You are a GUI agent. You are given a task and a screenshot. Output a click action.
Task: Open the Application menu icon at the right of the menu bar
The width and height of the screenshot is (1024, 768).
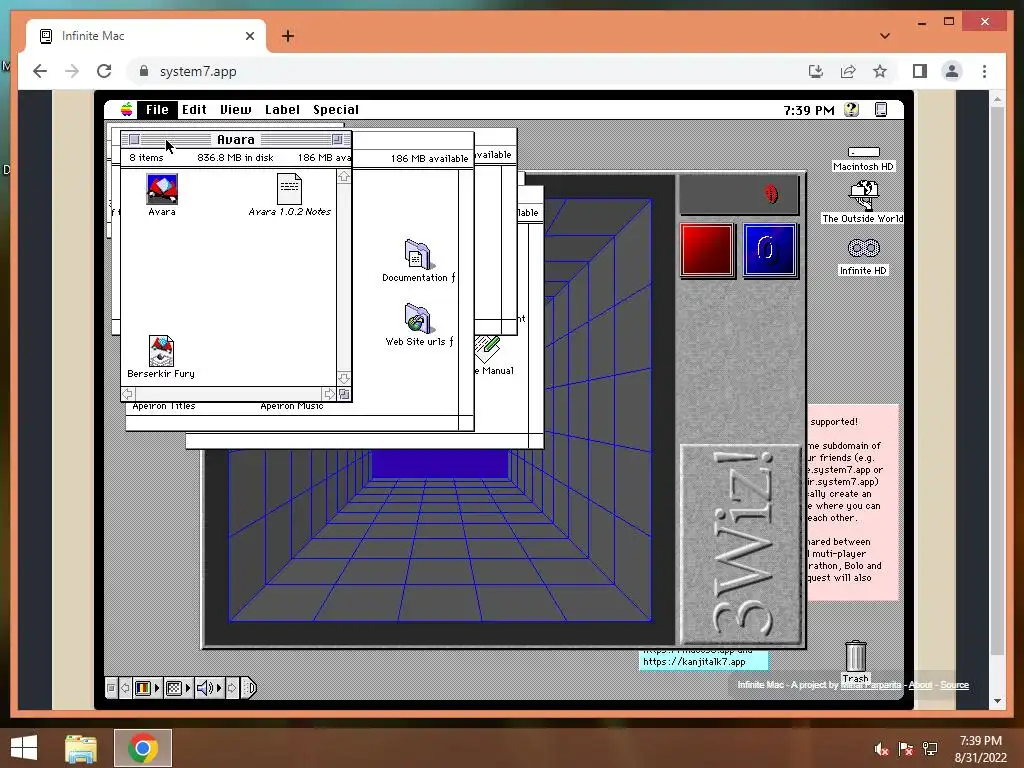pyautogui.click(x=881, y=110)
